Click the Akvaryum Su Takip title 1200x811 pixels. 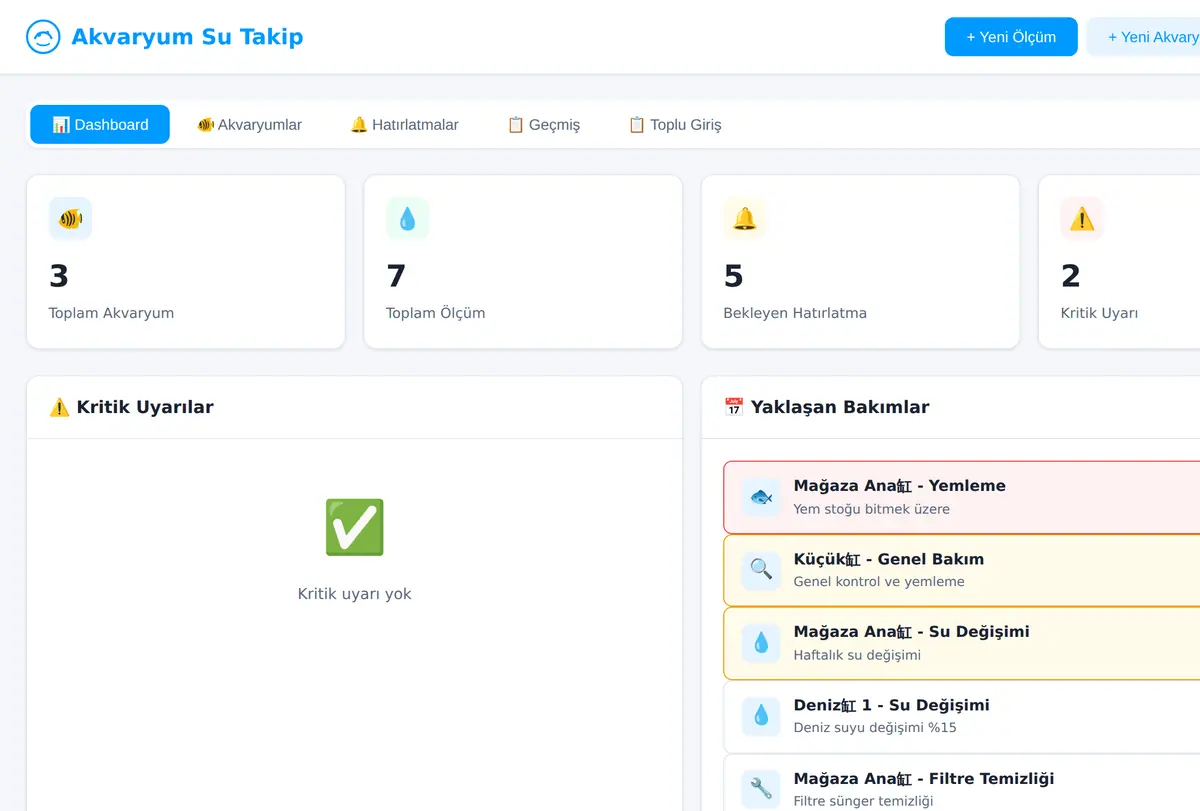coord(187,37)
